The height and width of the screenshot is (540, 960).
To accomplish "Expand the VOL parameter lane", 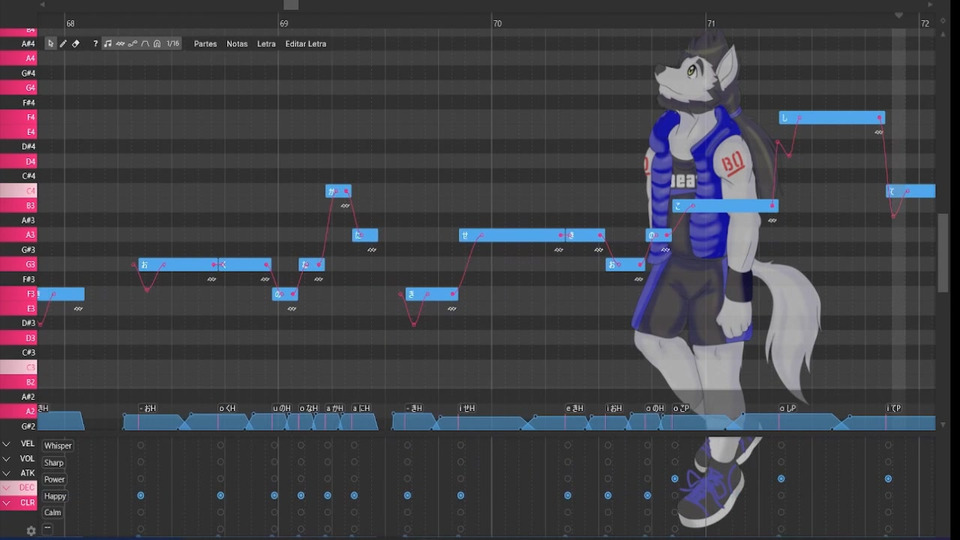I will (x=6, y=459).
